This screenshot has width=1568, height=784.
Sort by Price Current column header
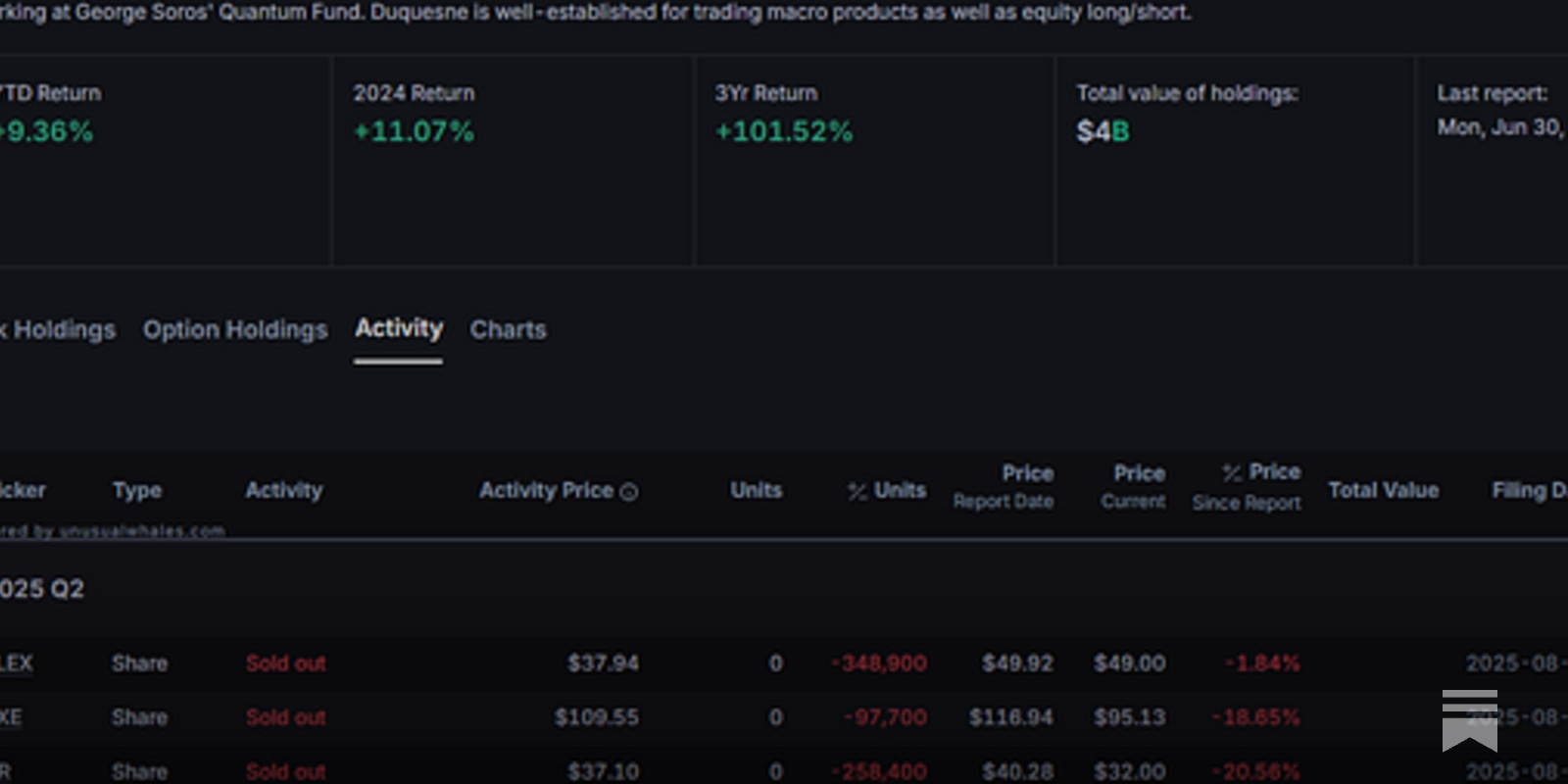(1134, 487)
